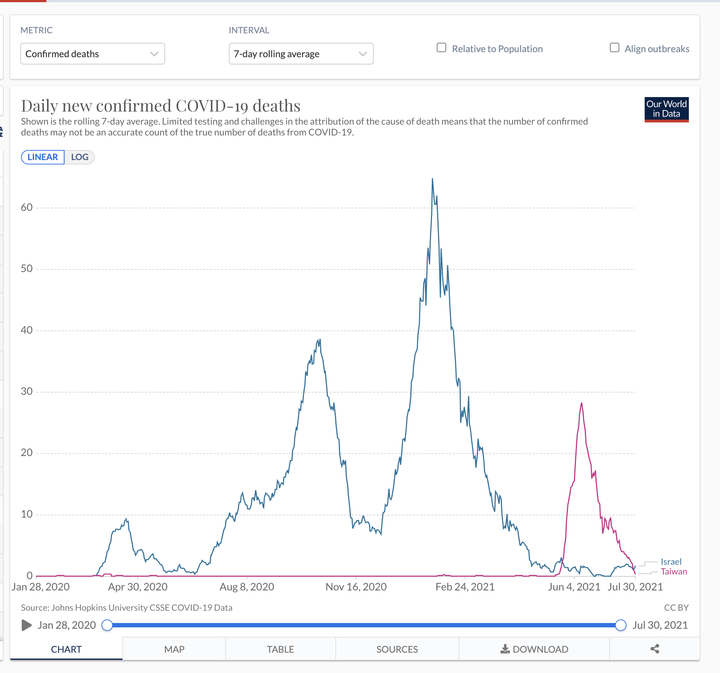Click the Aug 8, 2020 axis label
This screenshot has width=720, height=673.
247,587
